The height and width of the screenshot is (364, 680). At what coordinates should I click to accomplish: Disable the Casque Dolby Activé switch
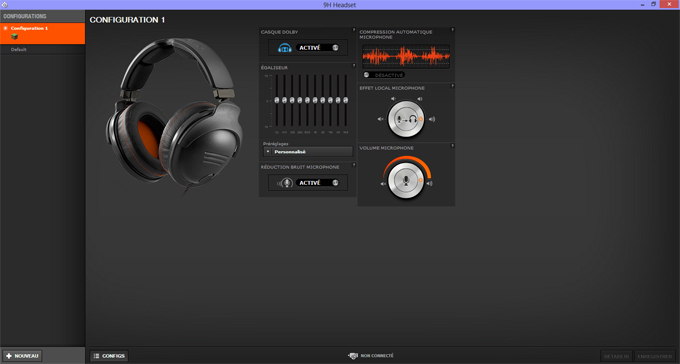(317, 48)
